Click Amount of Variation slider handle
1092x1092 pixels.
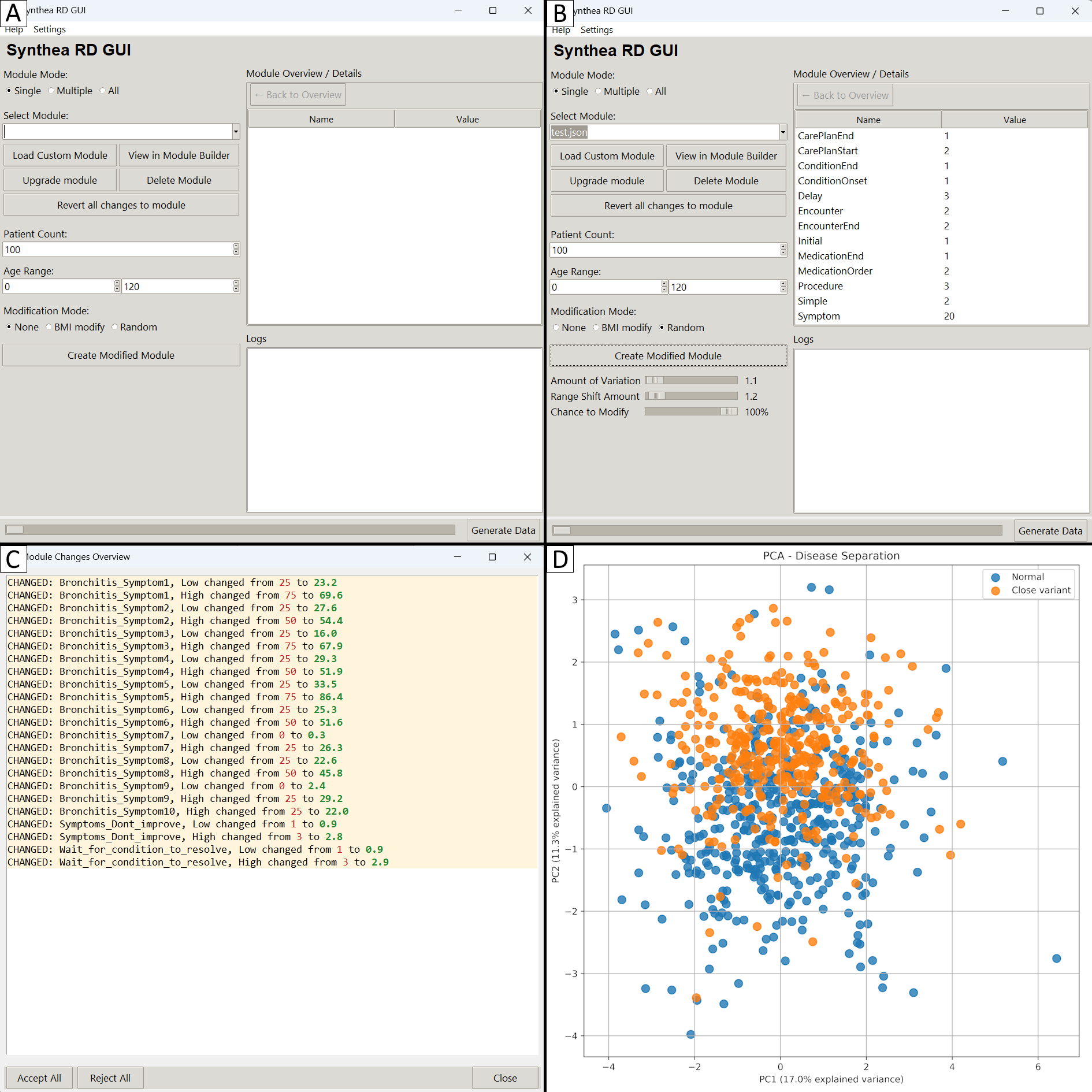coord(655,381)
